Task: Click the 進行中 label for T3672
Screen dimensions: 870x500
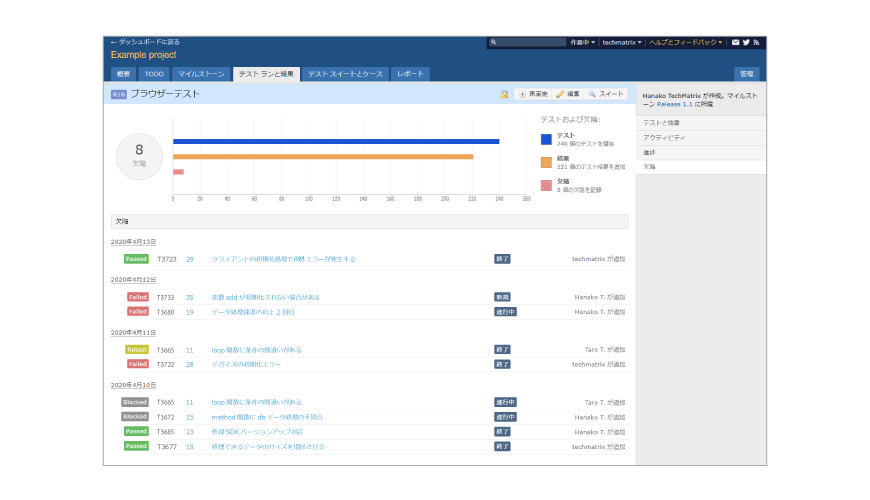Action: 505,417
